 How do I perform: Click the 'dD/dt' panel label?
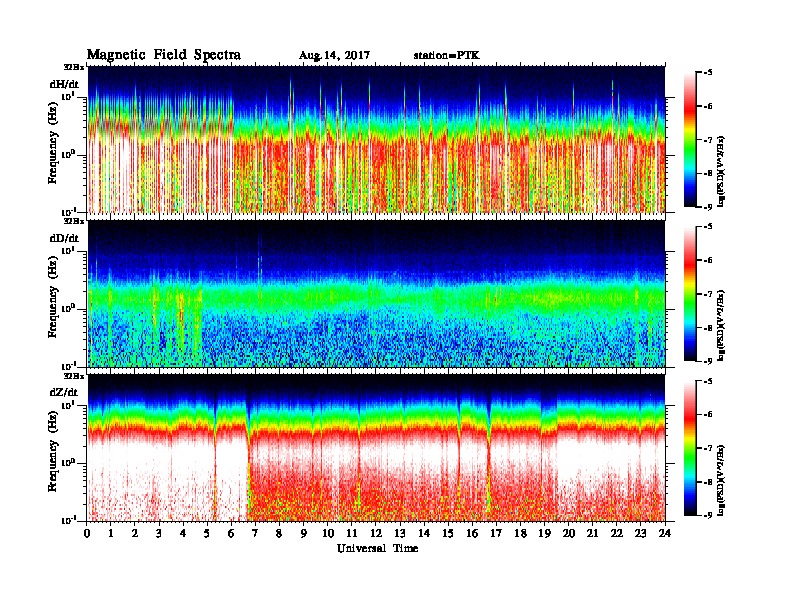[x=64, y=238]
